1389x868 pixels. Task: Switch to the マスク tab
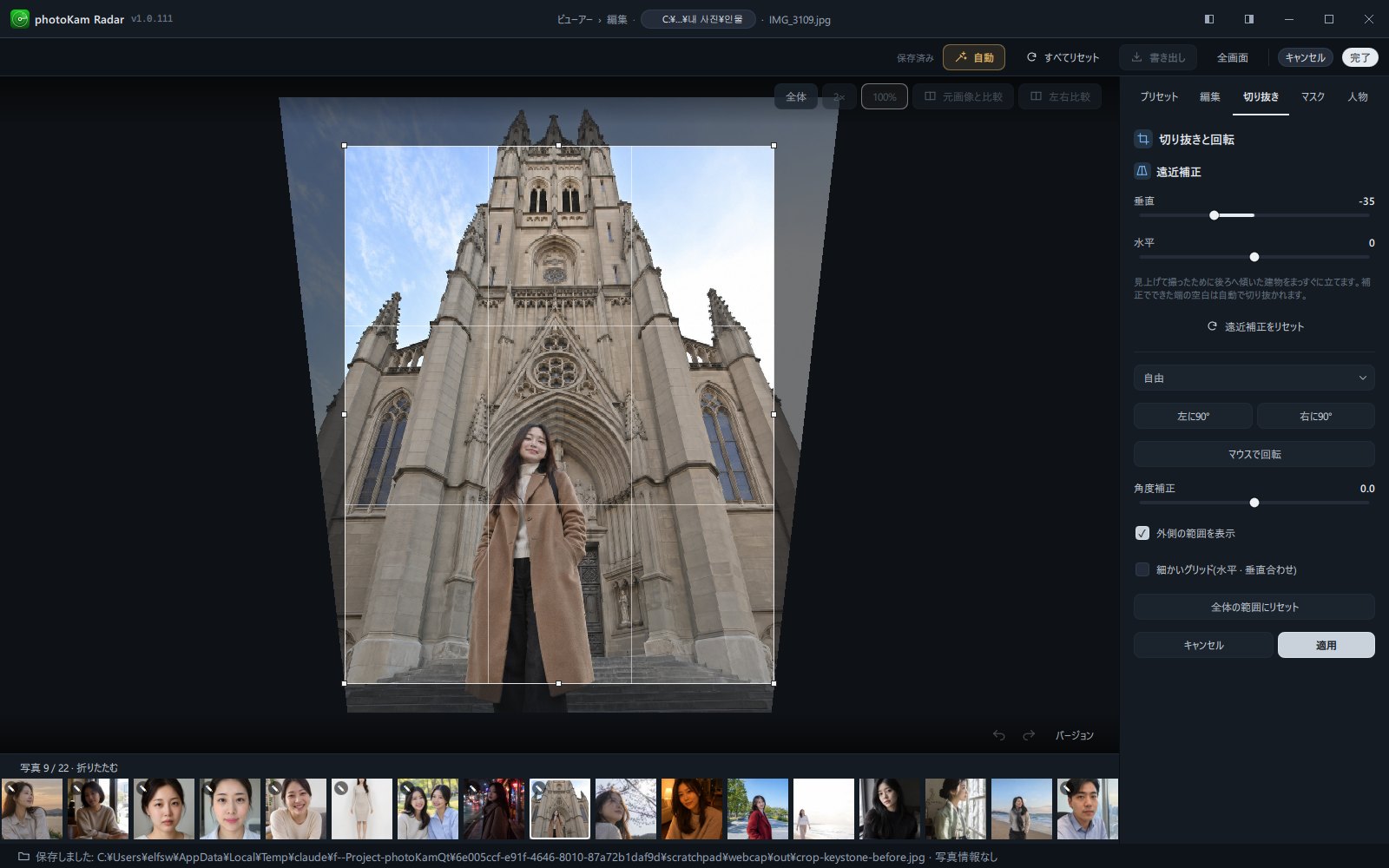click(1313, 96)
